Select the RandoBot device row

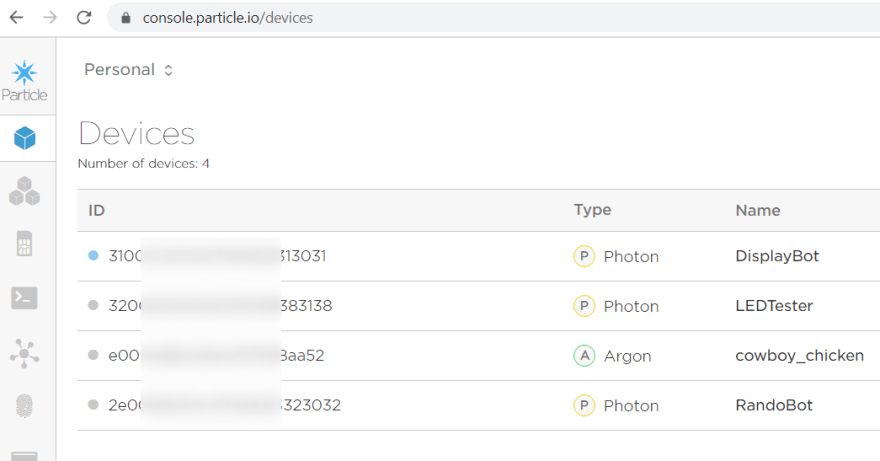pyautogui.click(x=479, y=405)
